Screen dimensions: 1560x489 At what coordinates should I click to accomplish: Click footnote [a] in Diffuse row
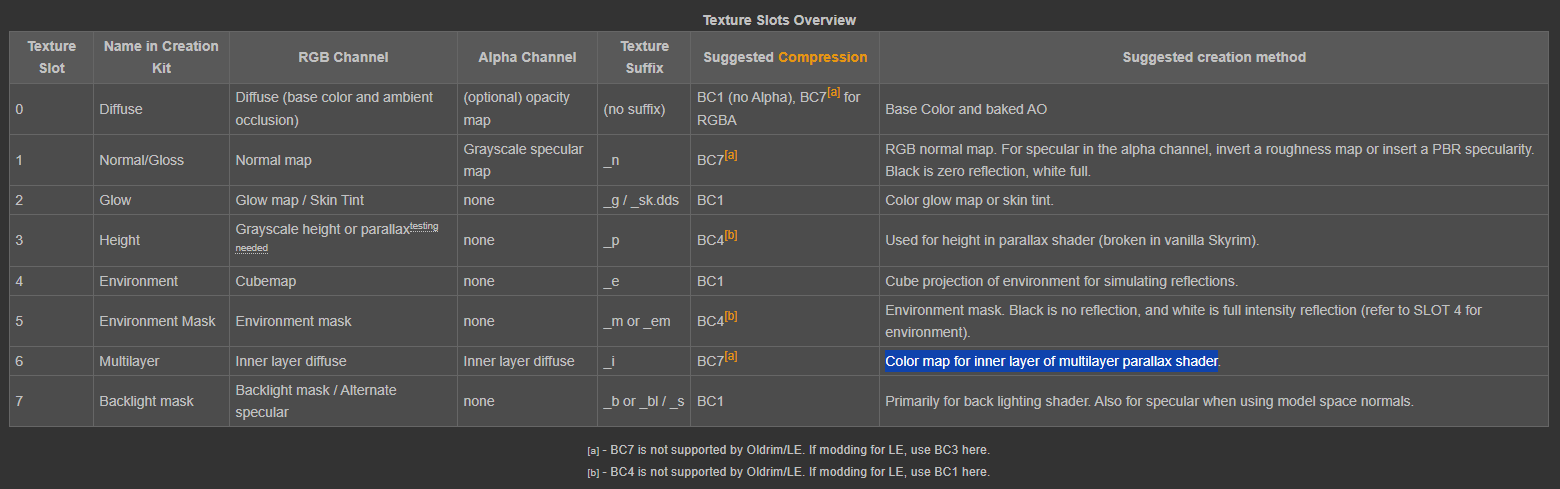pyautogui.click(x=833, y=93)
